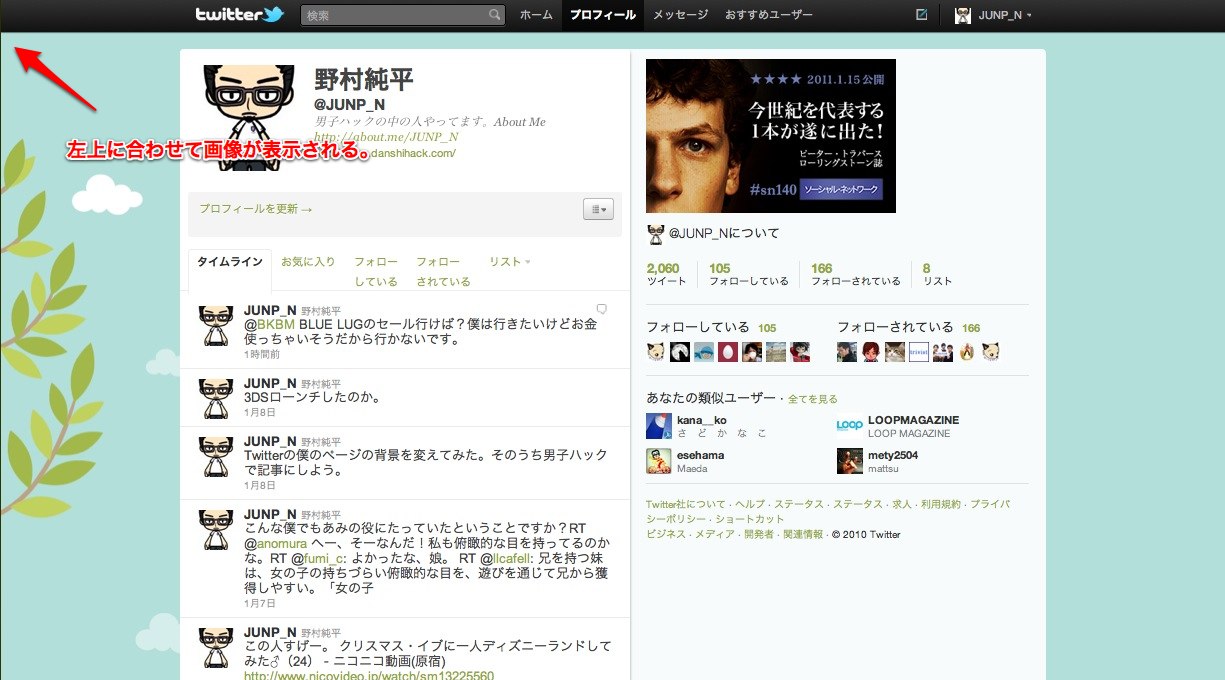Click the avatar beside the BLUE LUG tweet

[216, 325]
